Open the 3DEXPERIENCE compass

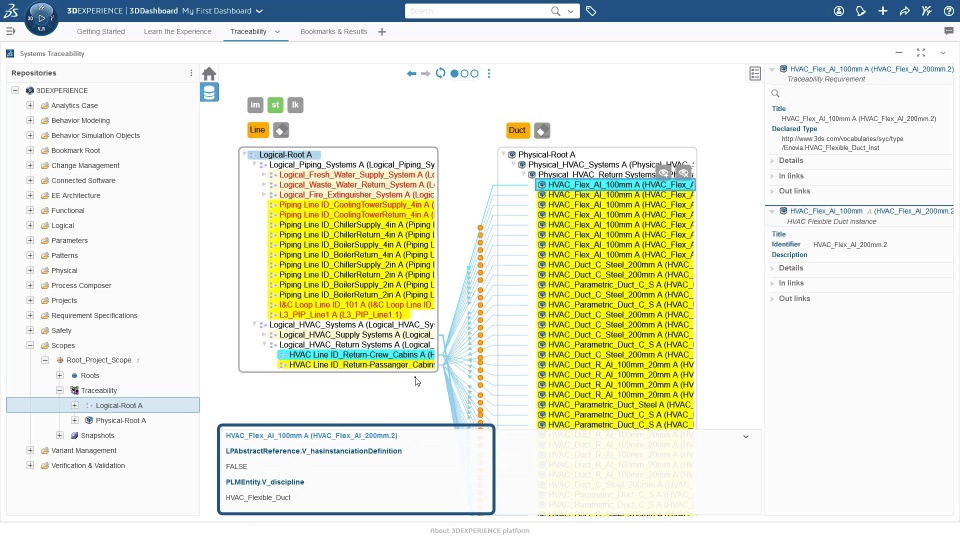[x=41, y=17]
